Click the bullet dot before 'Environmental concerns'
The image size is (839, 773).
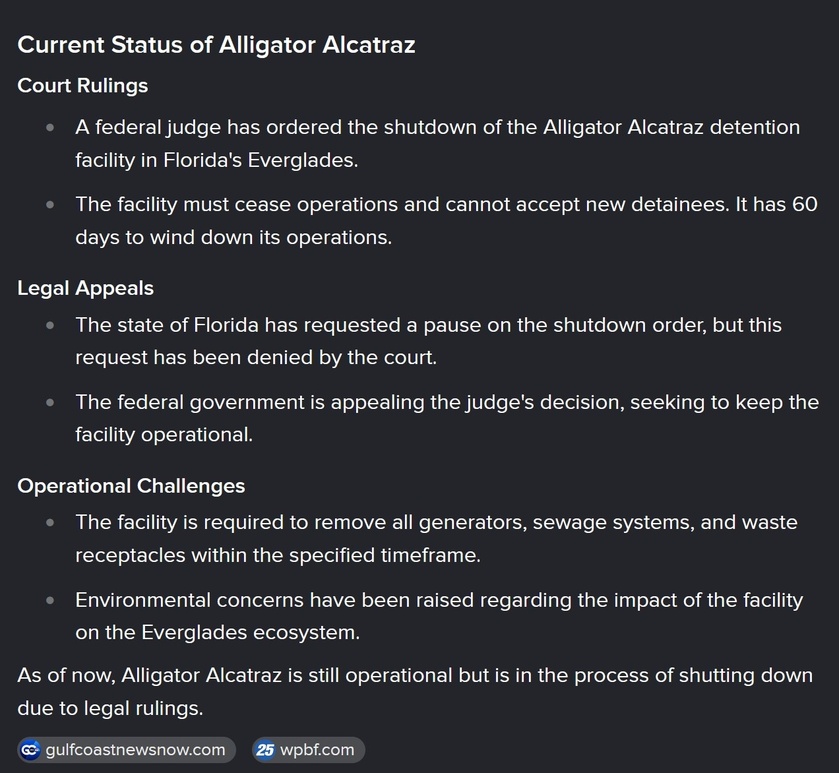pyautogui.click(x=50, y=600)
